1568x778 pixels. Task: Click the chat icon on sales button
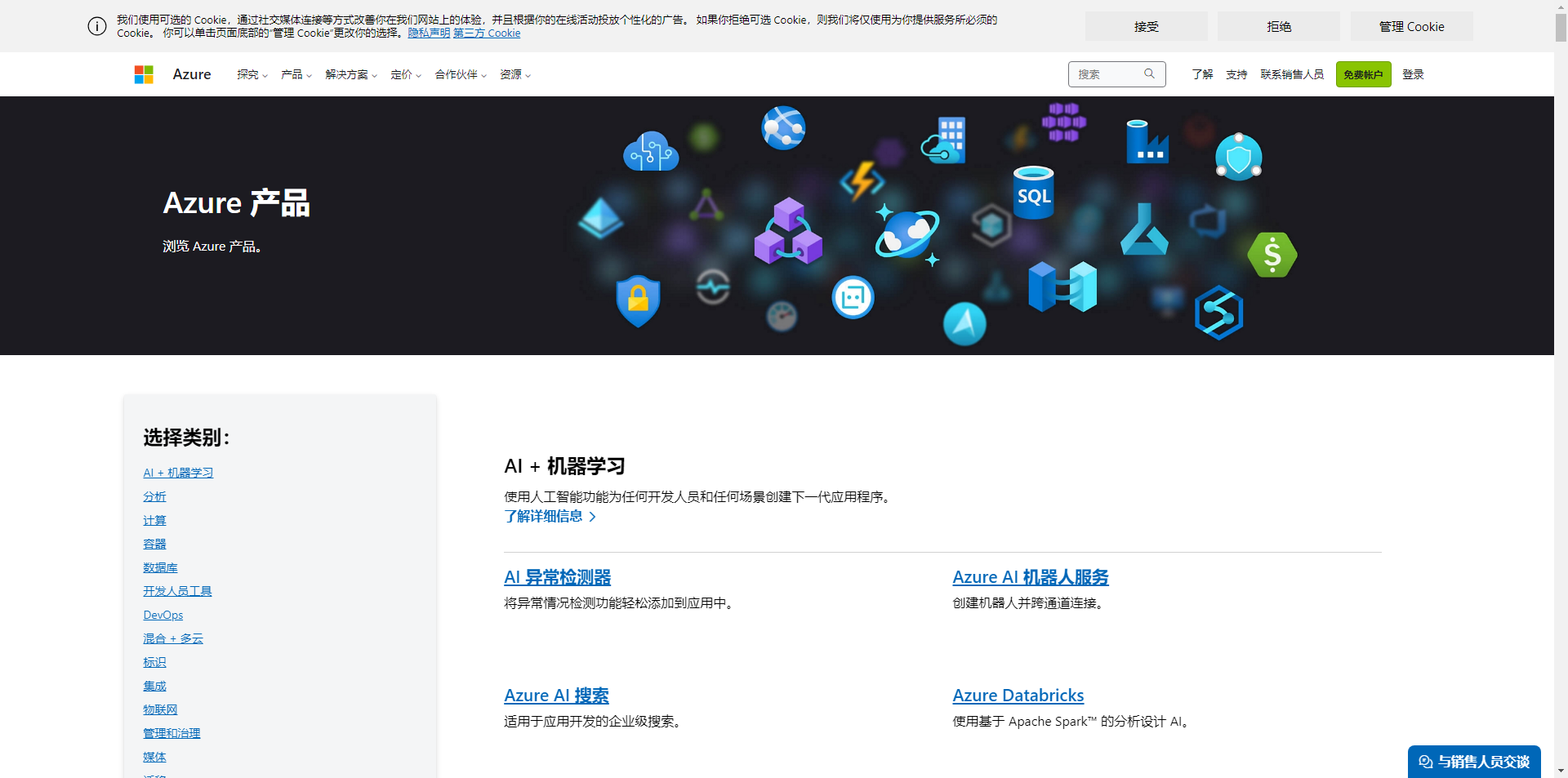(1426, 762)
